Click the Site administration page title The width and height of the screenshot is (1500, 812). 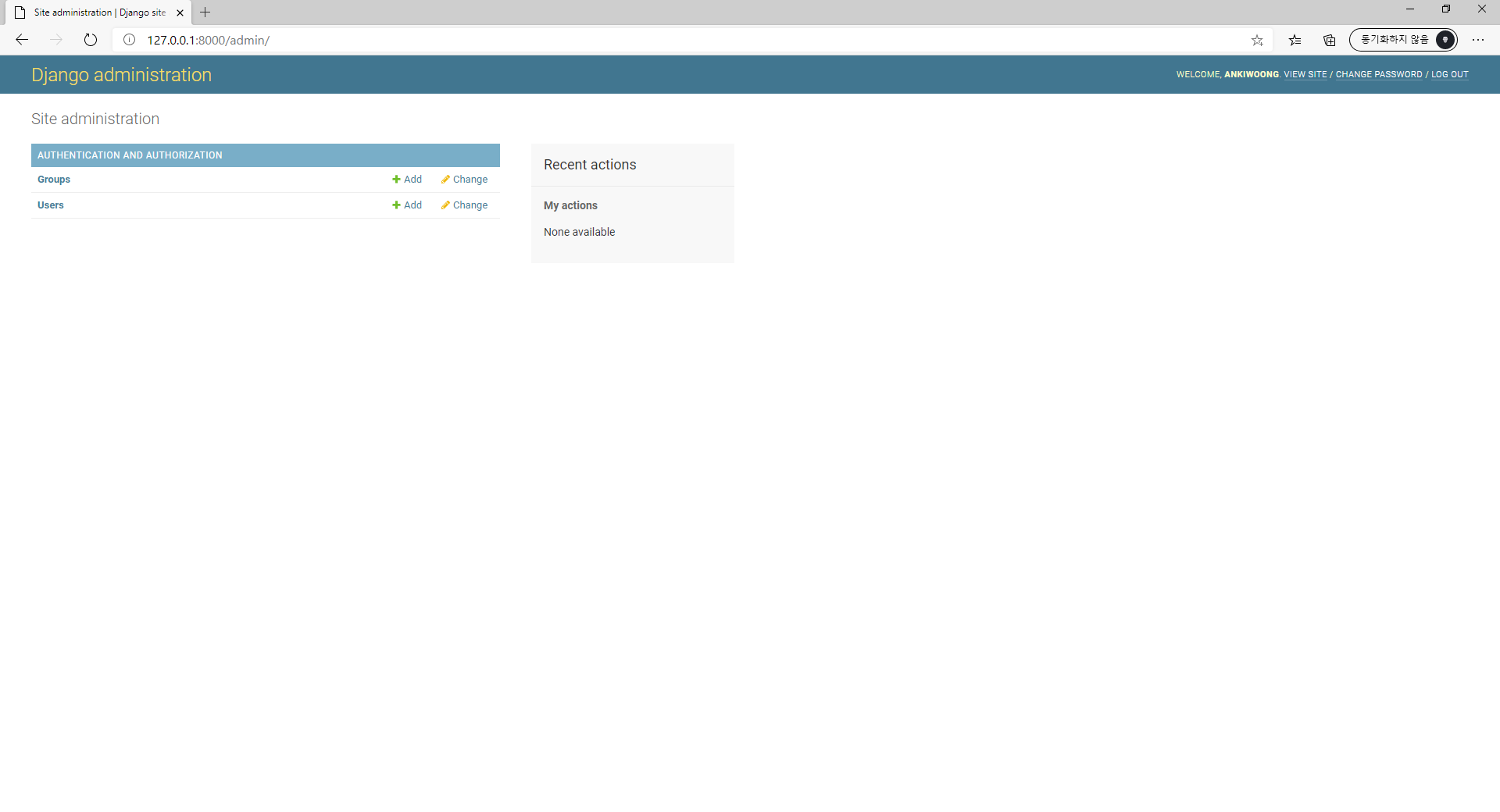coord(95,119)
